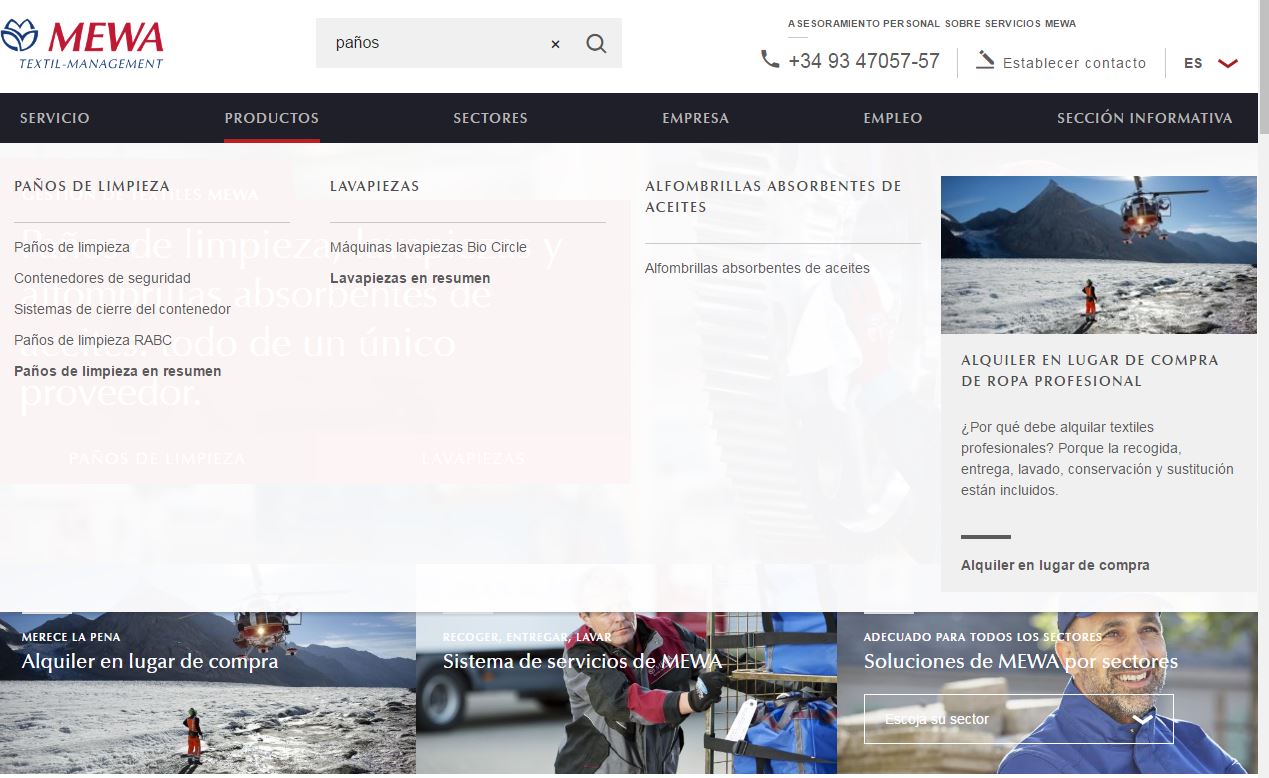Screen dimensions: 1269x778
Task: Click the contact icon beside Establecer contacto
Action: pos(985,60)
